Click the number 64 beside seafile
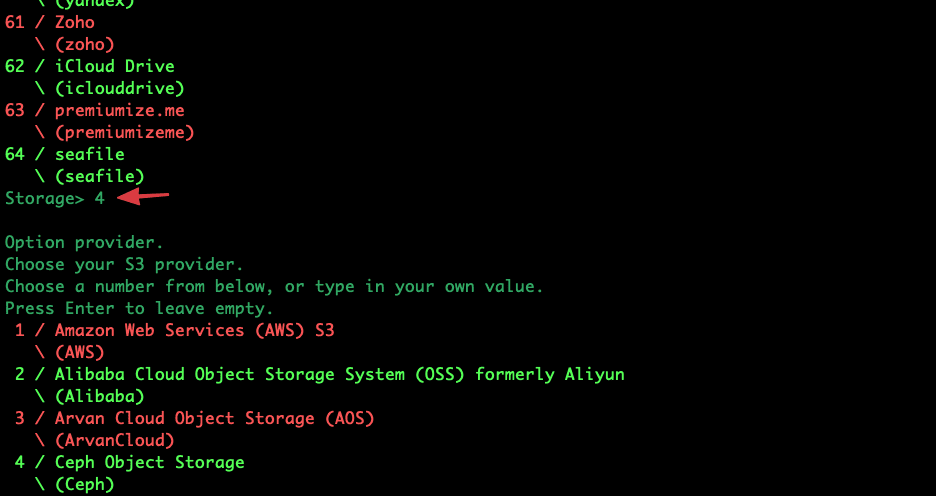 point(14,154)
